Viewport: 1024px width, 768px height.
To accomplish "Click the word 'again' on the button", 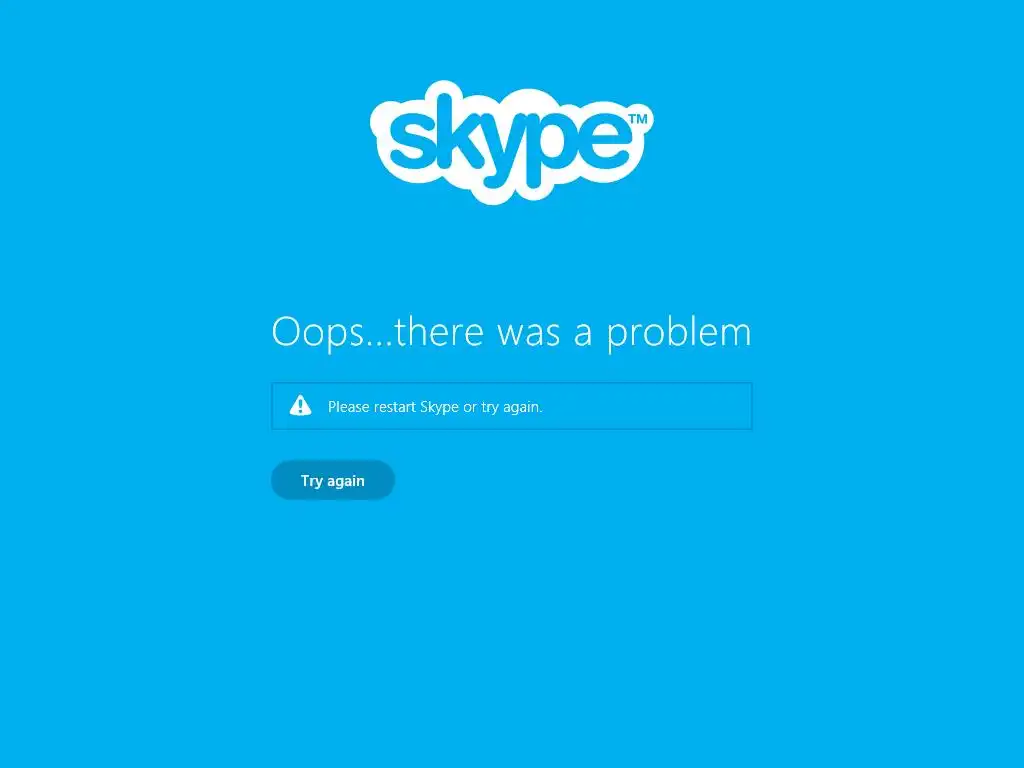I will 345,482.
